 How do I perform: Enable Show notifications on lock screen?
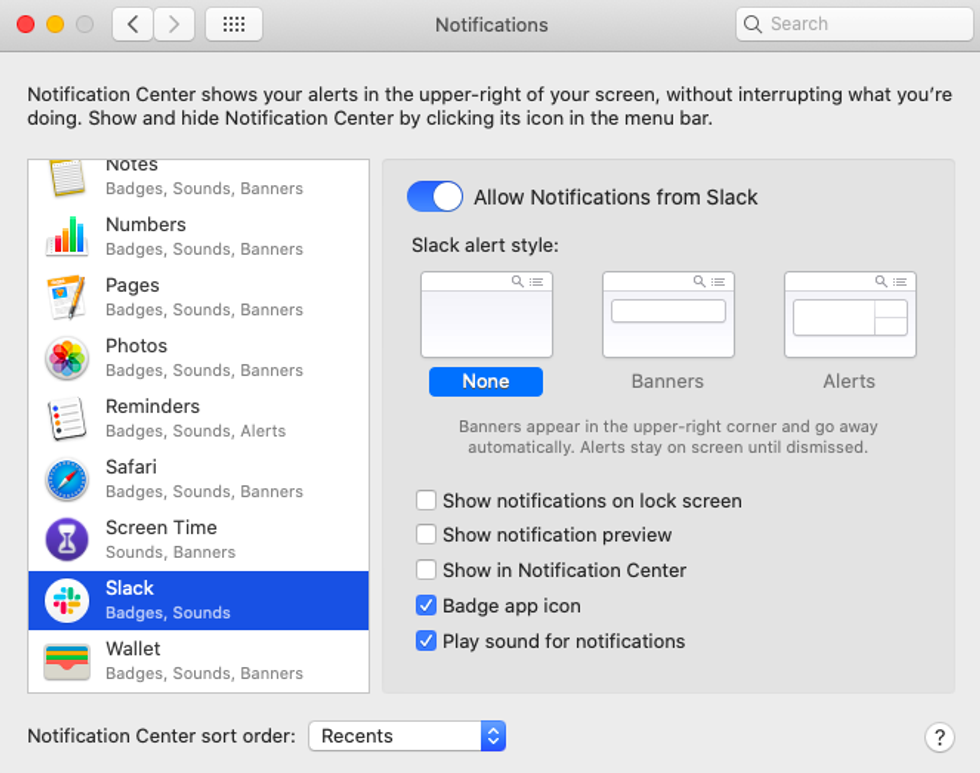click(426, 500)
